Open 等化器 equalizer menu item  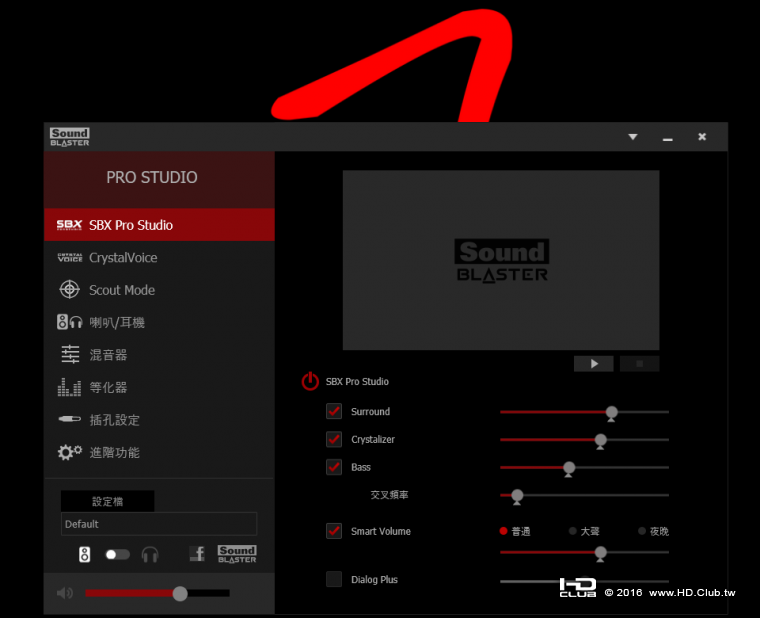[x=159, y=387]
